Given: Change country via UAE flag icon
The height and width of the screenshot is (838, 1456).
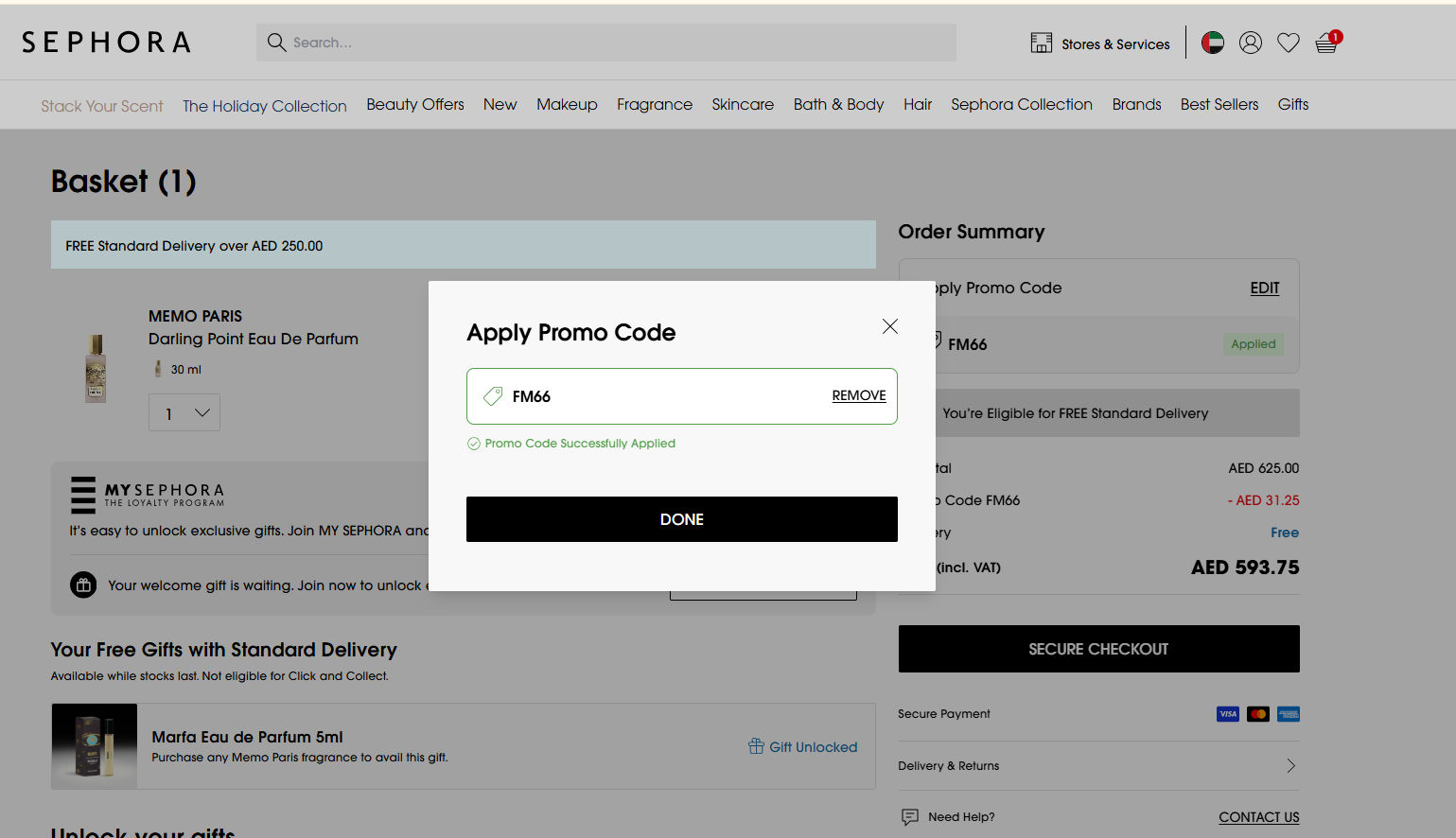Looking at the screenshot, I should (x=1213, y=43).
